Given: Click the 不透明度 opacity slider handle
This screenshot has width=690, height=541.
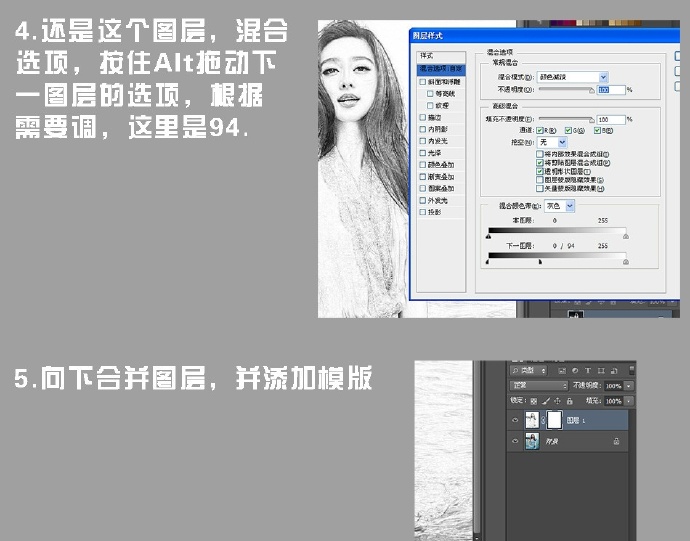Looking at the screenshot, I should coord(592,91).
